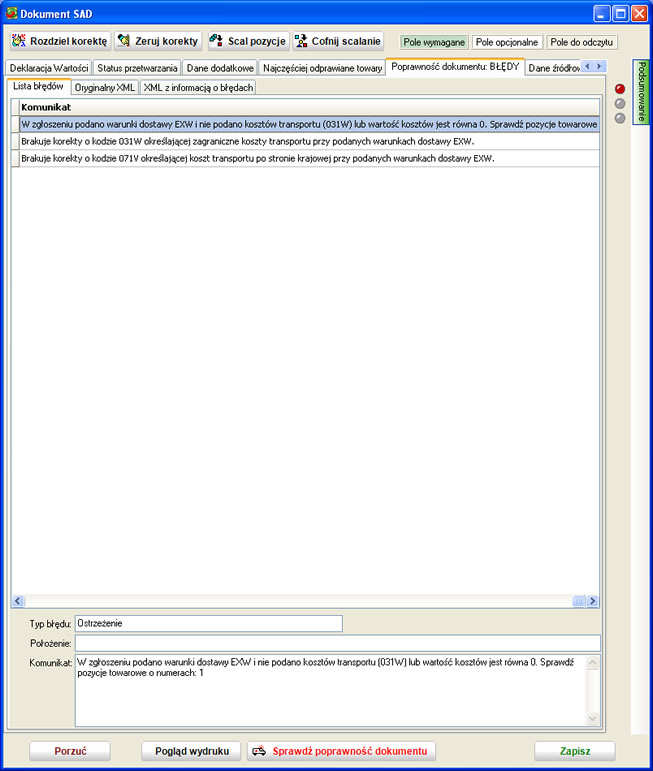The height and width of the screenshot is (771, 653).
Task: Click the Zeruj korekty button
Action: click(x=158, y=41)
